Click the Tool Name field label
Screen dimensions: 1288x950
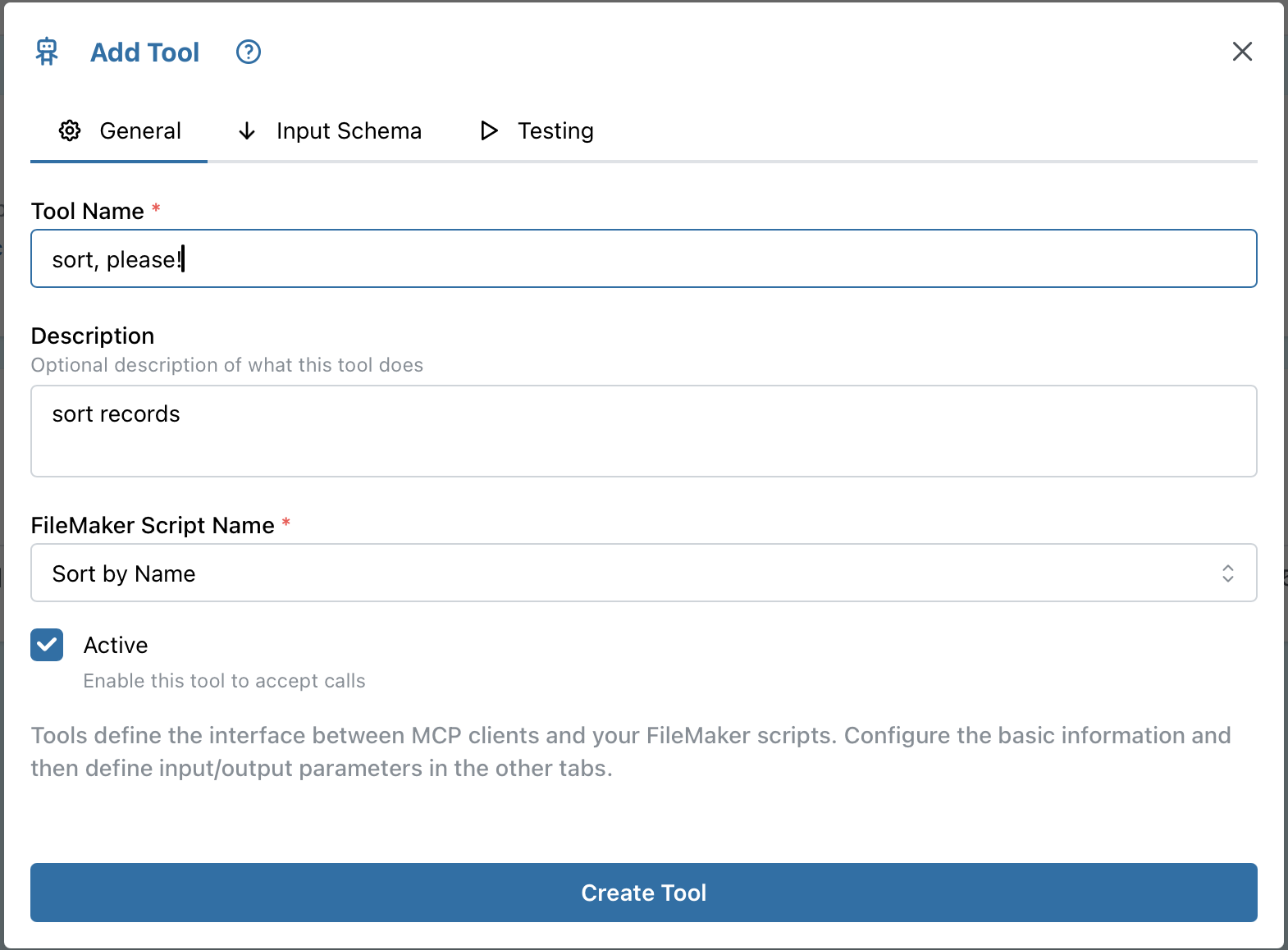87,212
